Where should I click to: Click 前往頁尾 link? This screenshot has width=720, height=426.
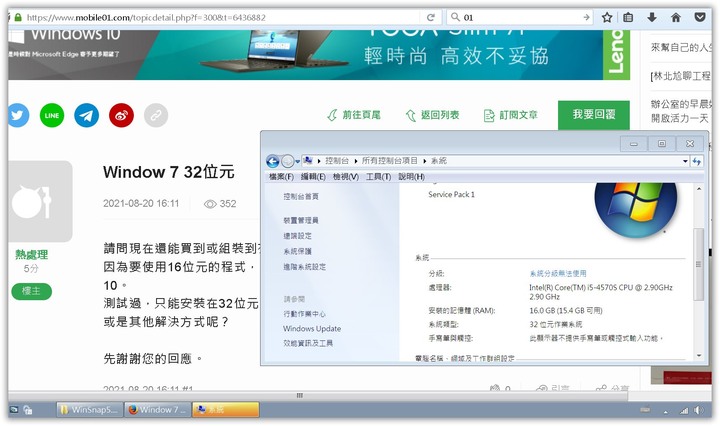[354, 115]
